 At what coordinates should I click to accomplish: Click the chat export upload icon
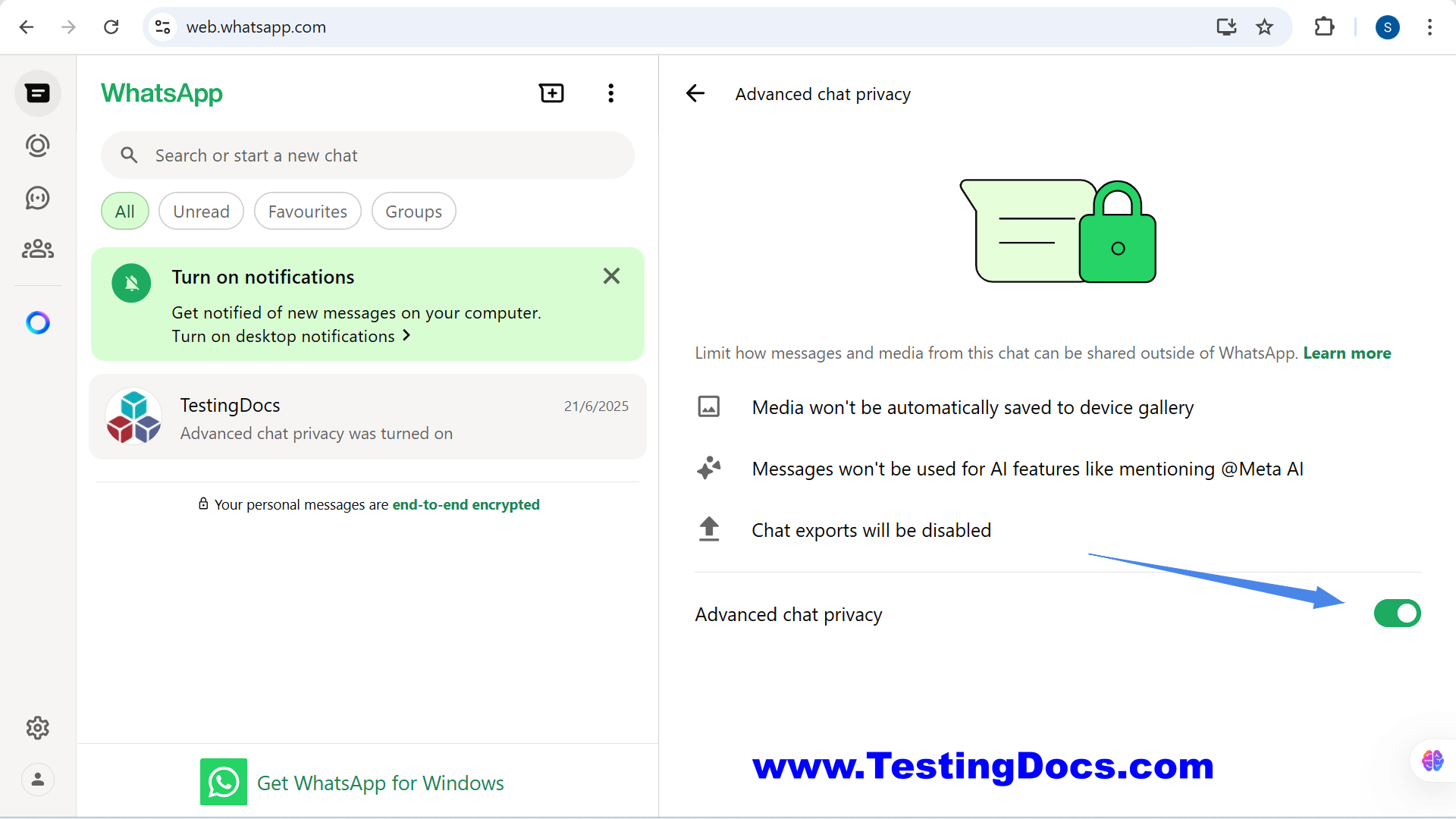(x=709, y=529)
